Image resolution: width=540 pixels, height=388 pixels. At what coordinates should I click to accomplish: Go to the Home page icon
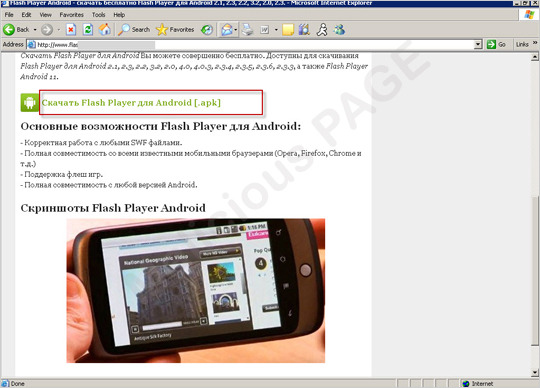click(x=105, y=30)
